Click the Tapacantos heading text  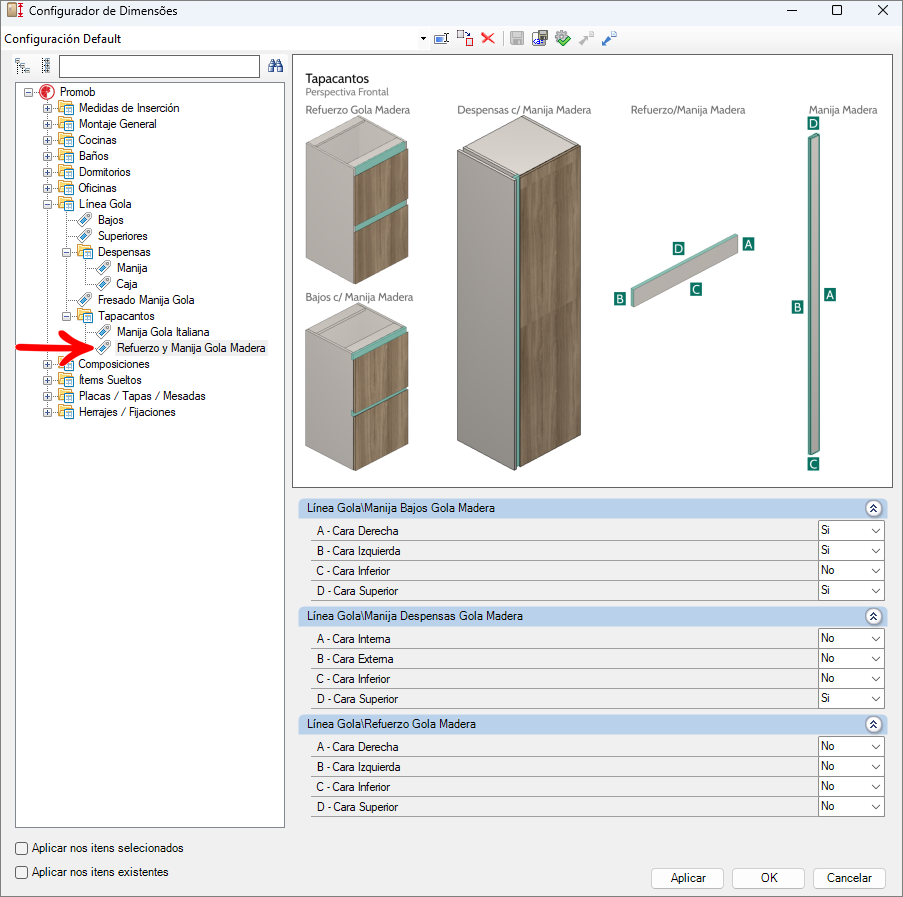337,78
